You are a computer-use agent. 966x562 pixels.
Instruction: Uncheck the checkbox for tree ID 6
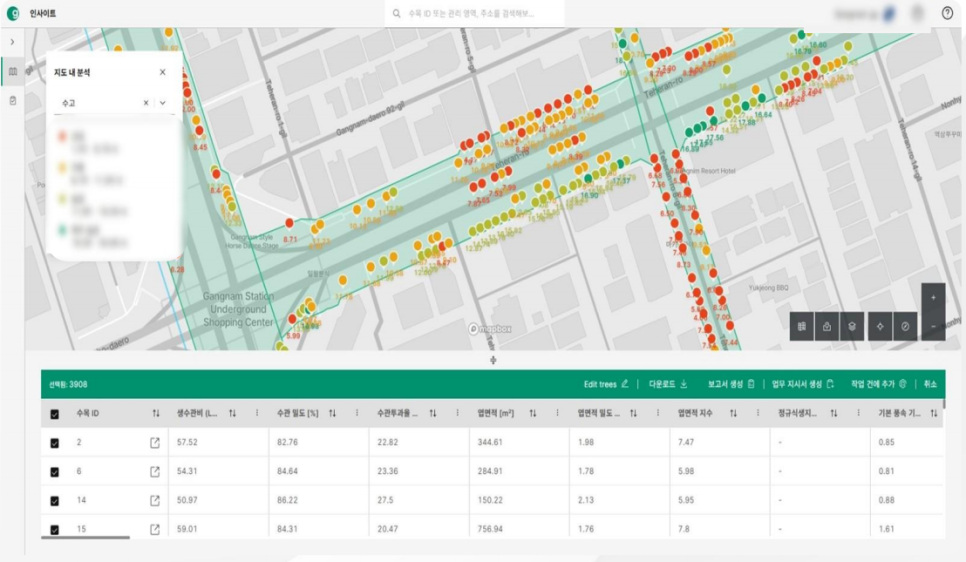55,472
